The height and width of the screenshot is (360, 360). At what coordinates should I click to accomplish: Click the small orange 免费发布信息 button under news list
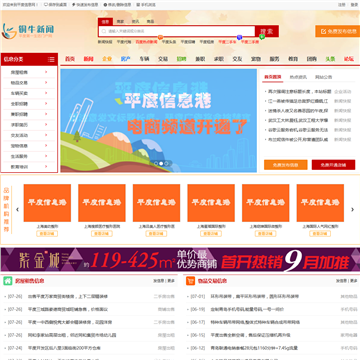pyautogui.click(x=286, y=165)
